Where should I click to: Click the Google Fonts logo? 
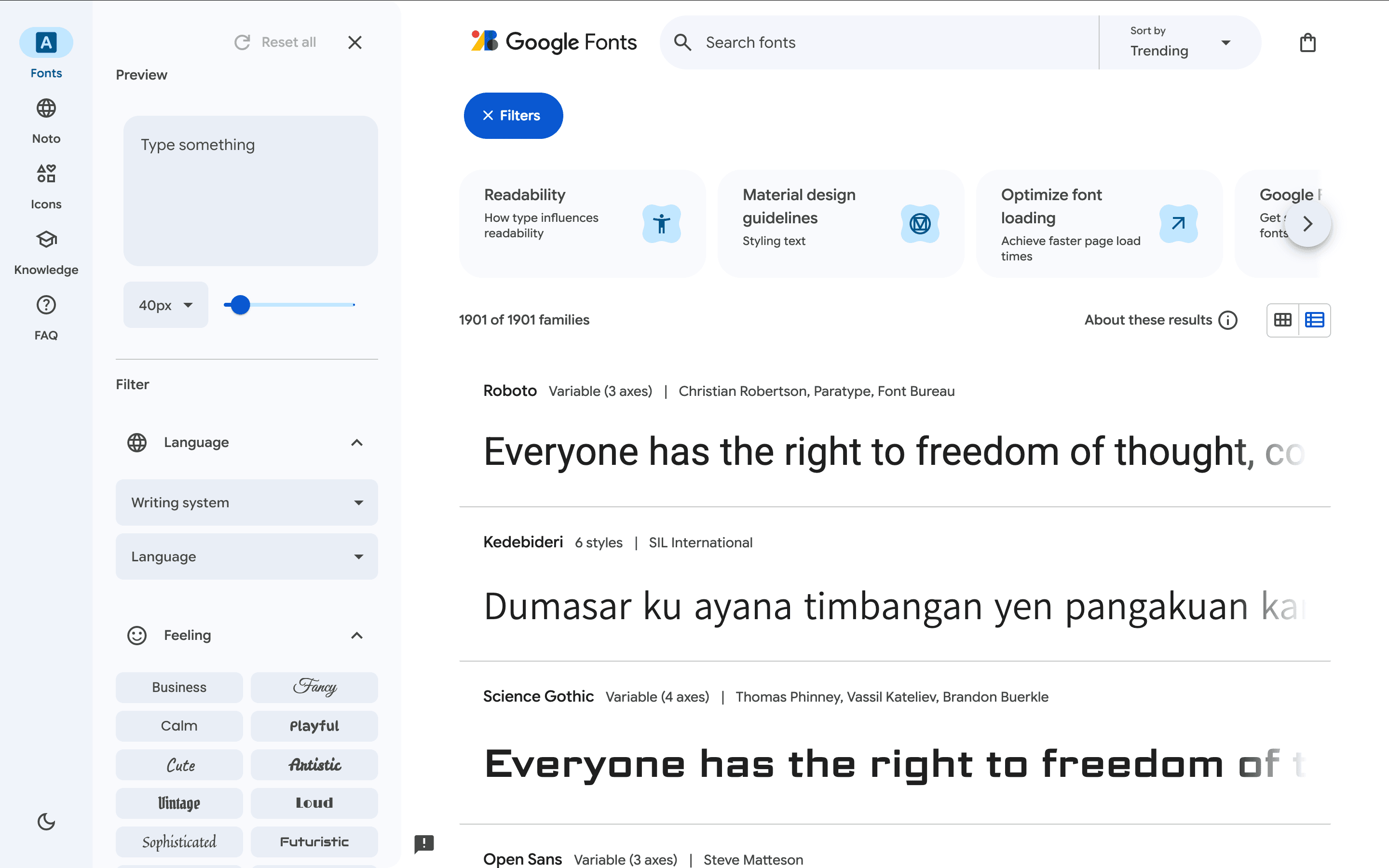point(553,42)
